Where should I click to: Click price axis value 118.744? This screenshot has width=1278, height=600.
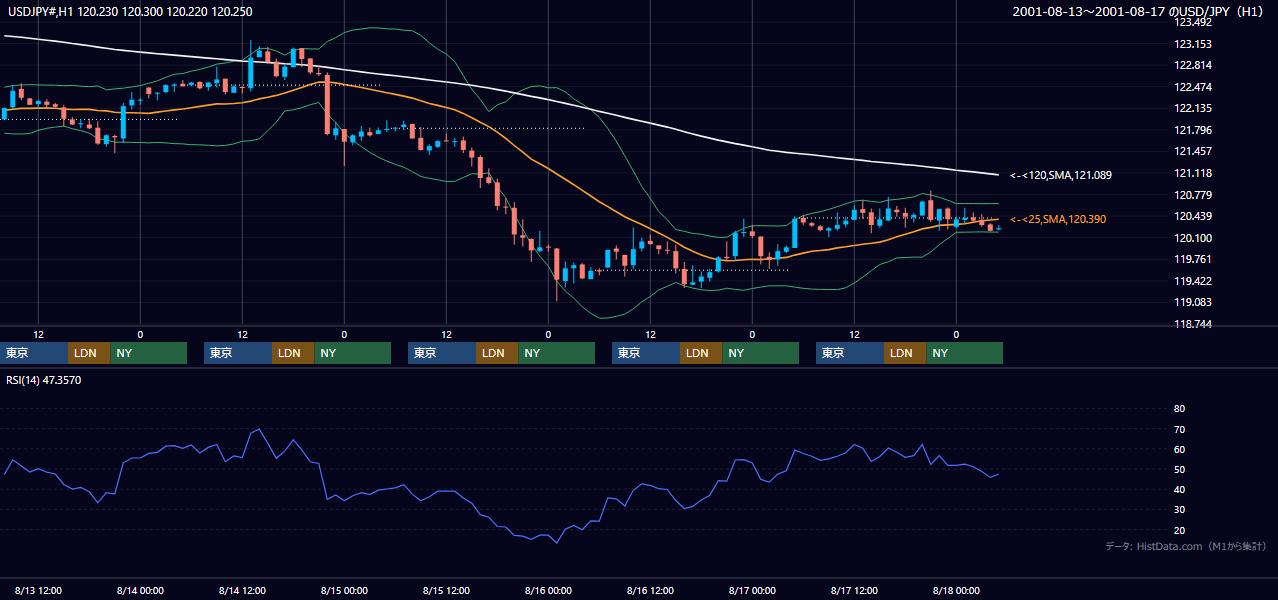1194,324
